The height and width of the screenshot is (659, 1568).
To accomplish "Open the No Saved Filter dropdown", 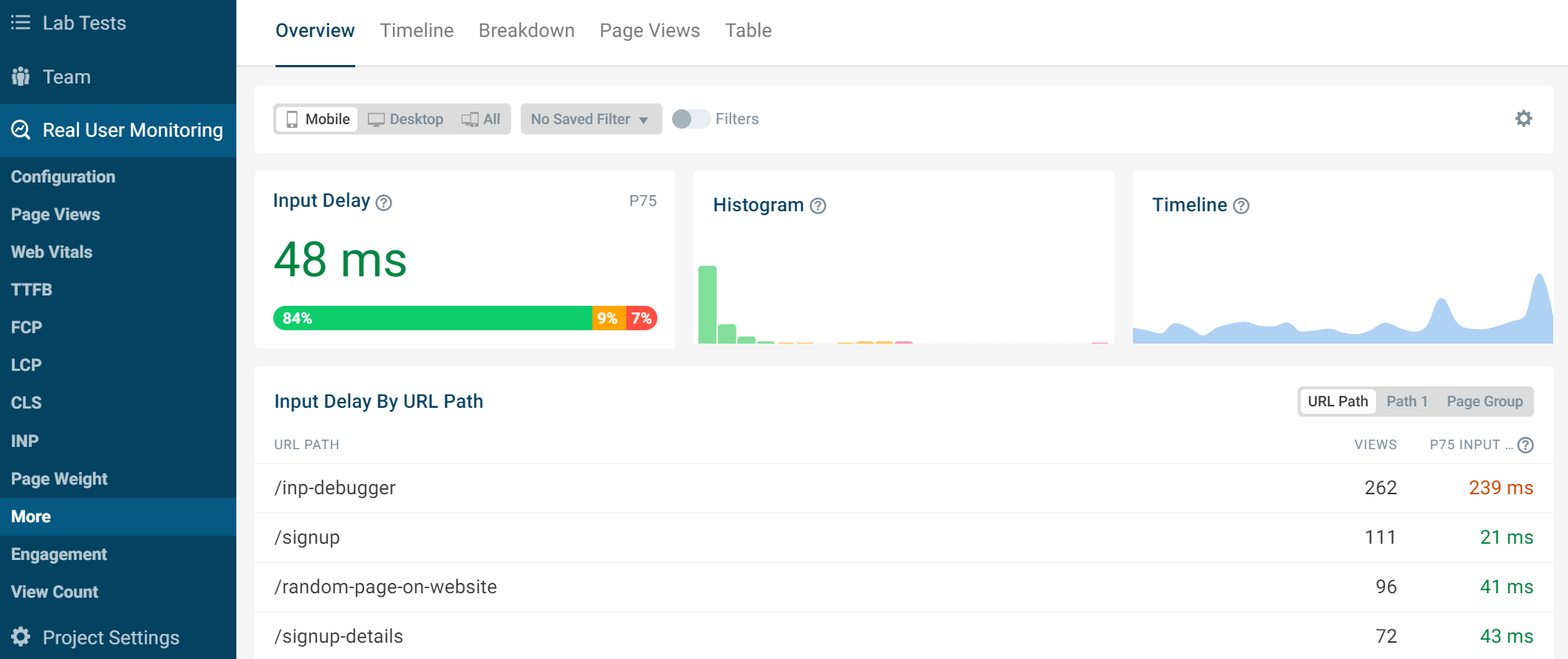I will point(590,119).
